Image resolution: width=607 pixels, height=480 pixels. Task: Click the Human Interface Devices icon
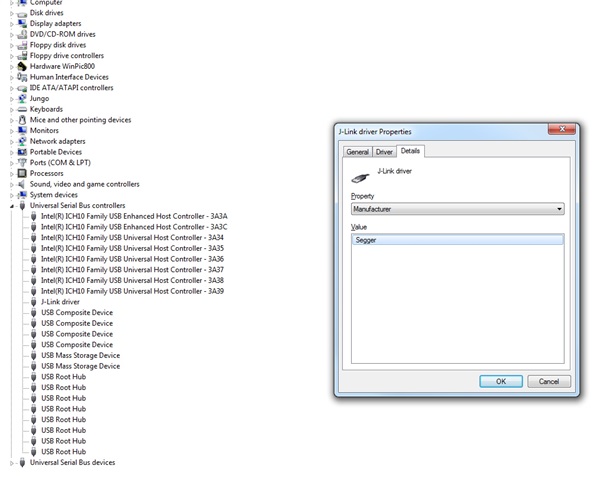(22, 77)
